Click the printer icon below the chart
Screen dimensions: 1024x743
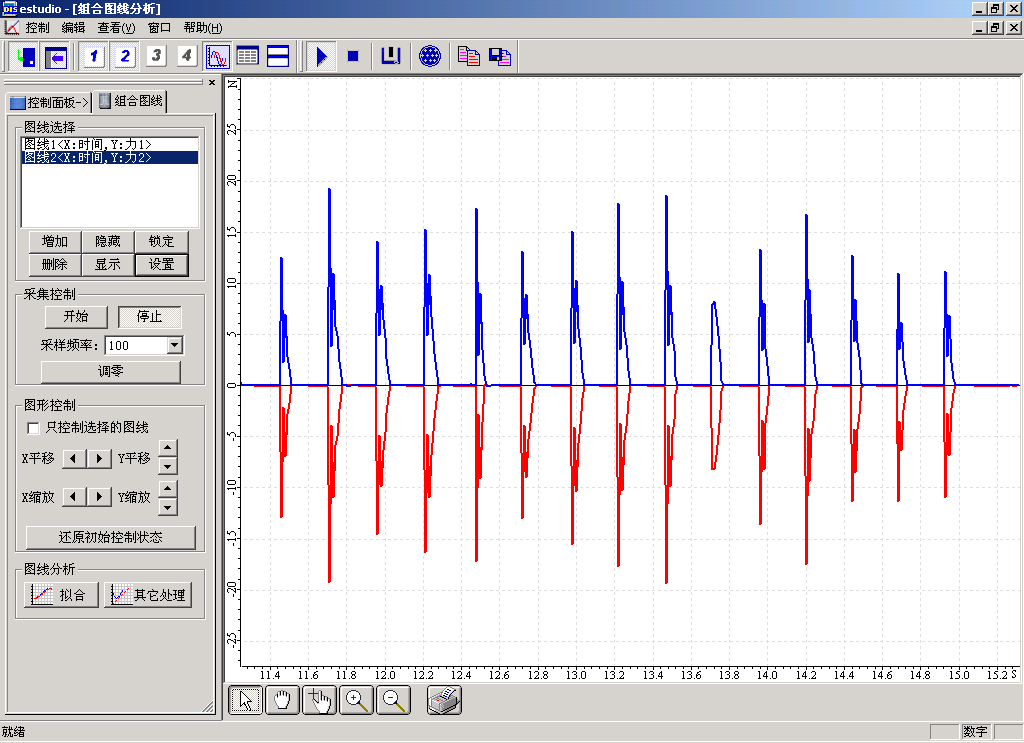click(444, 701)
